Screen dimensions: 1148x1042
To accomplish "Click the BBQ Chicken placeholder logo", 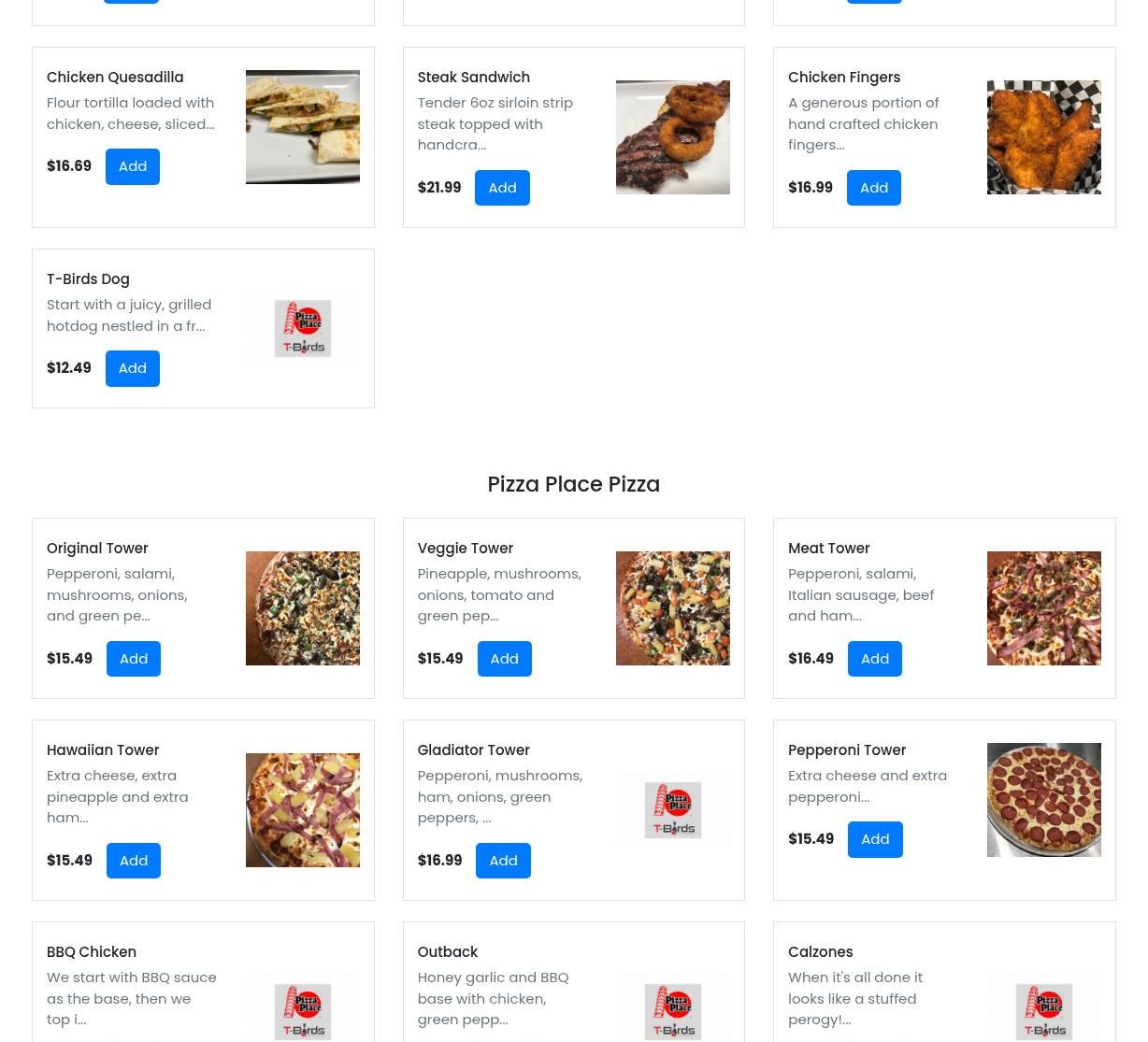I will tap(303, 1007).
